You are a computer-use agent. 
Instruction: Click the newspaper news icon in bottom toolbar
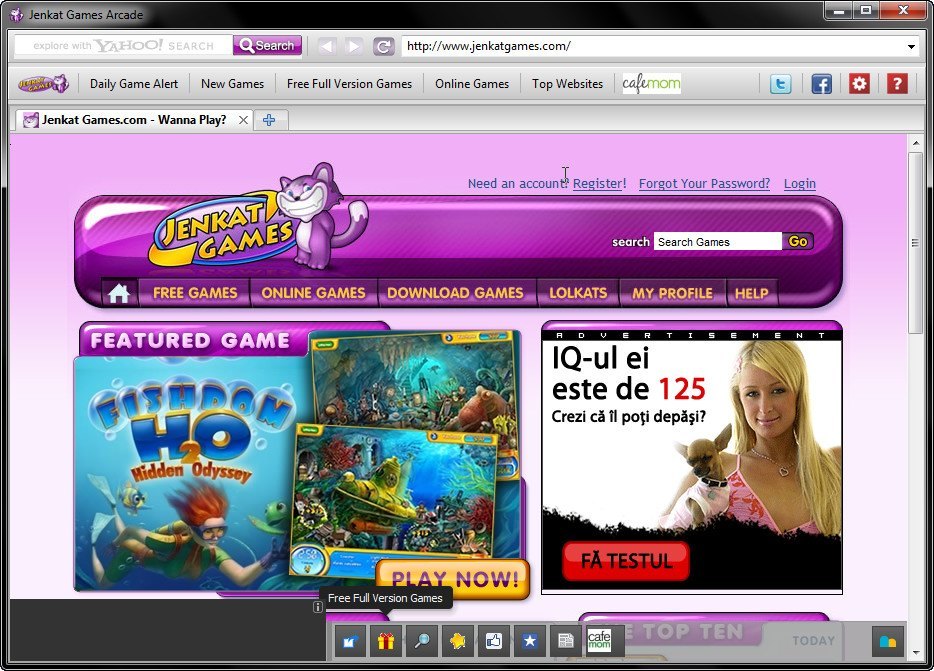point(565,641)
